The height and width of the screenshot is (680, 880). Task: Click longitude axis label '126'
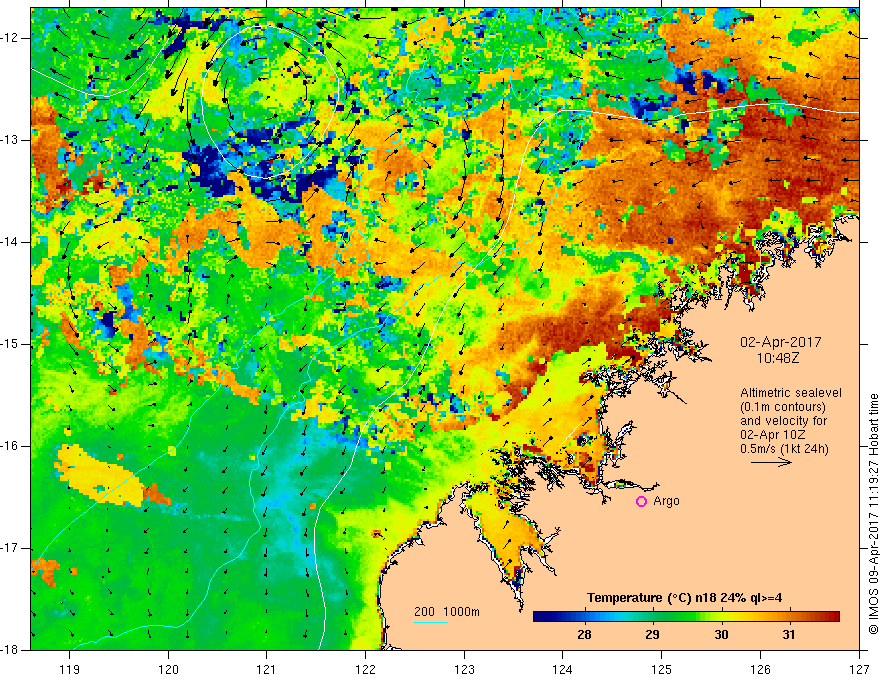(x=760, y=669)
